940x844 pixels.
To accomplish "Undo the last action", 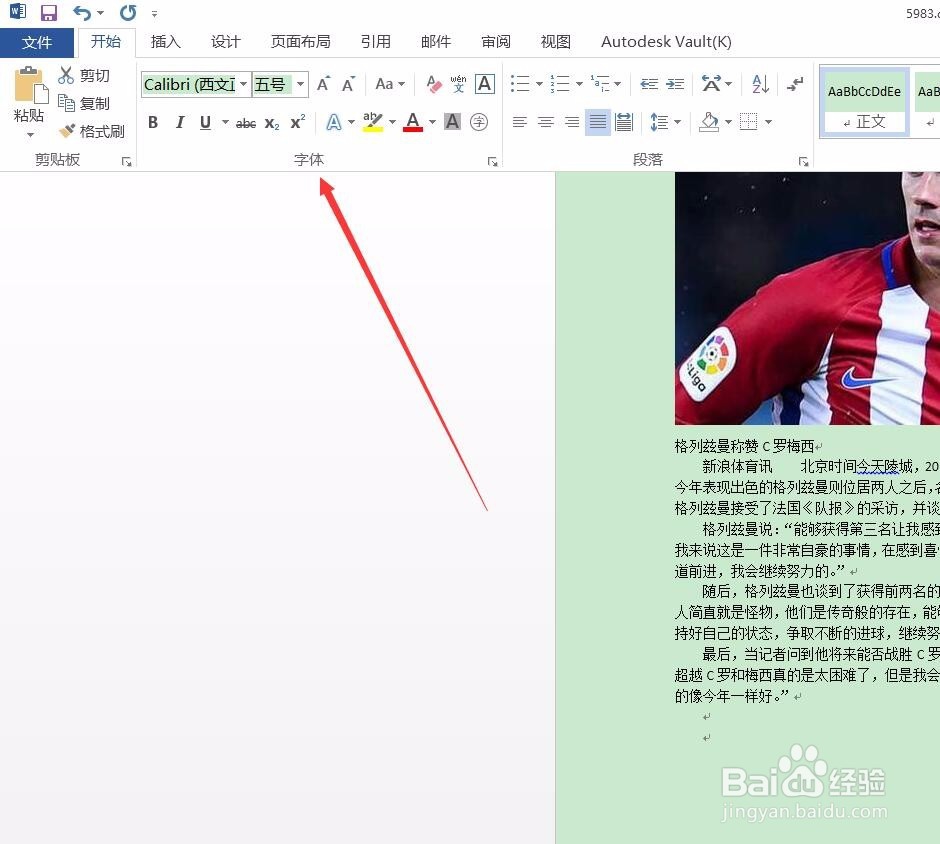I will tap(82, 13).
